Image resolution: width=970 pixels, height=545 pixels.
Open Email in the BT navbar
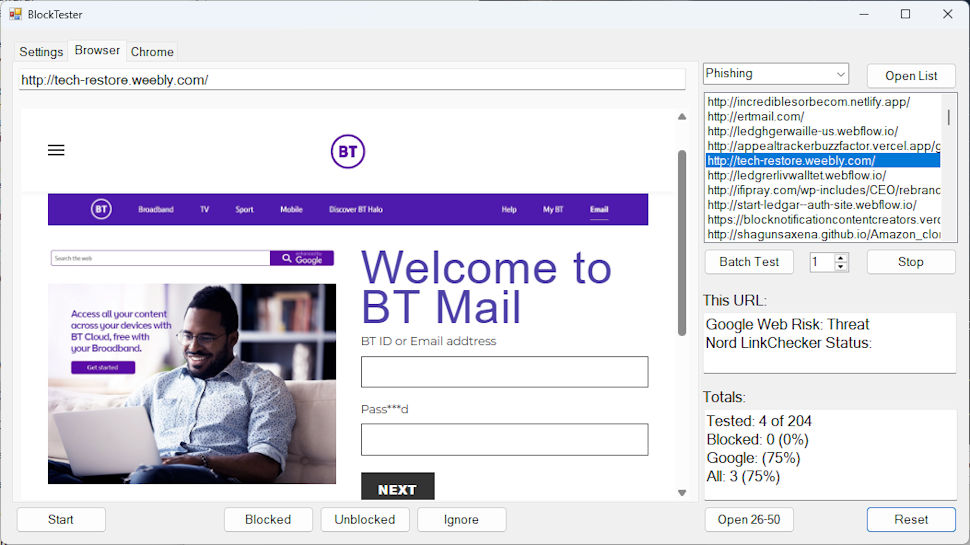[599, 210]
